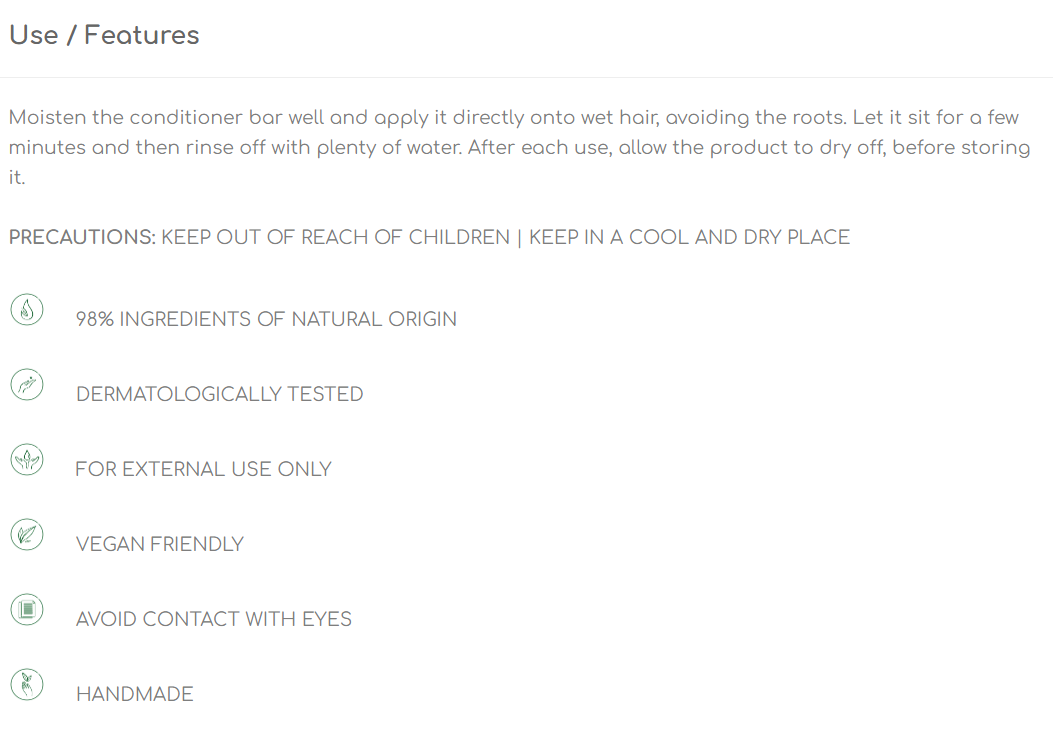The width and height of the screenshot is (1053, 739).
Task: Click the dermatologically tested hand icon
Action: 27,385
